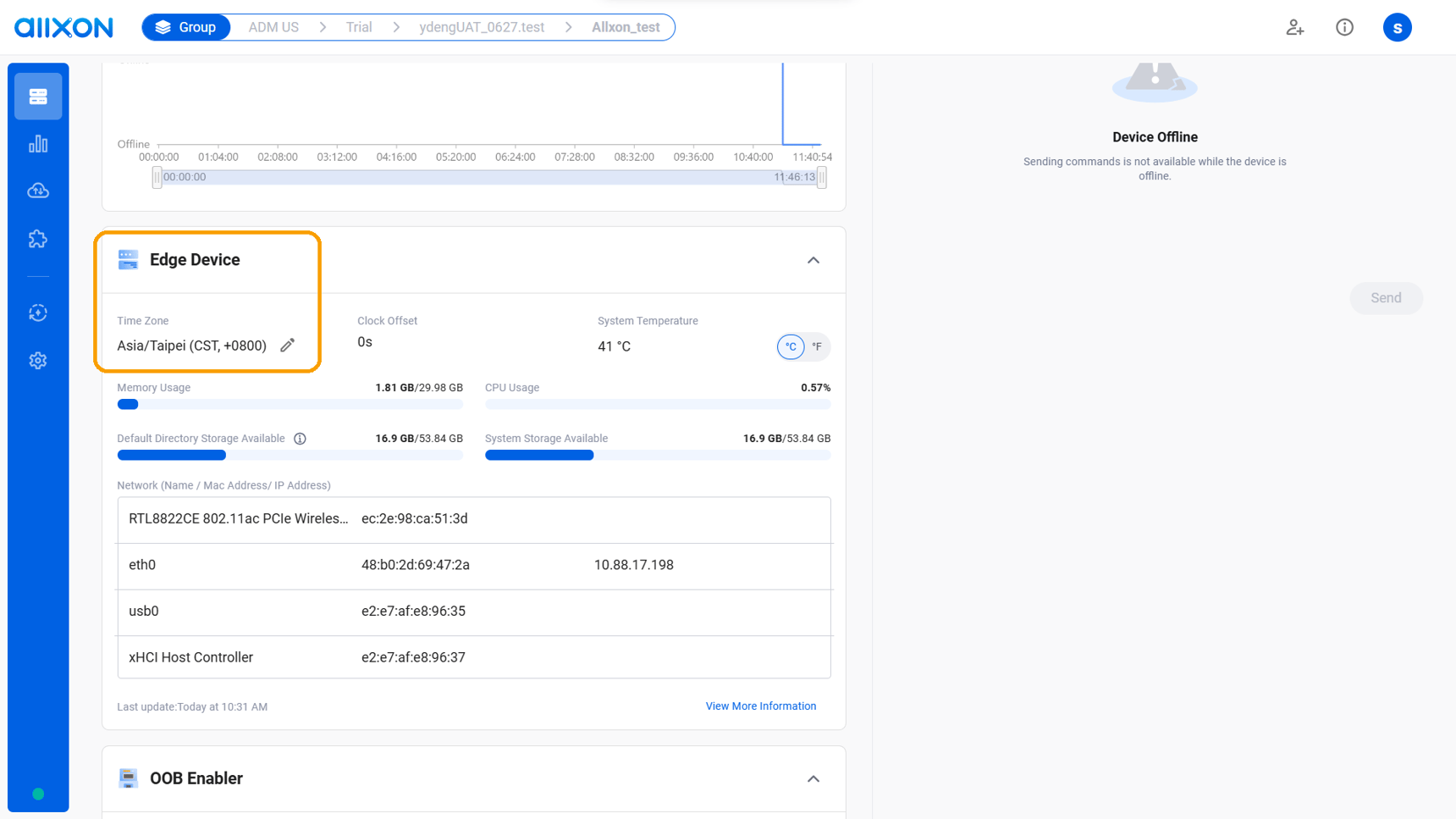Screen dimensions: 1456x819
Task: Edit the time zone with pencil icon
Action: coord(288,346)
